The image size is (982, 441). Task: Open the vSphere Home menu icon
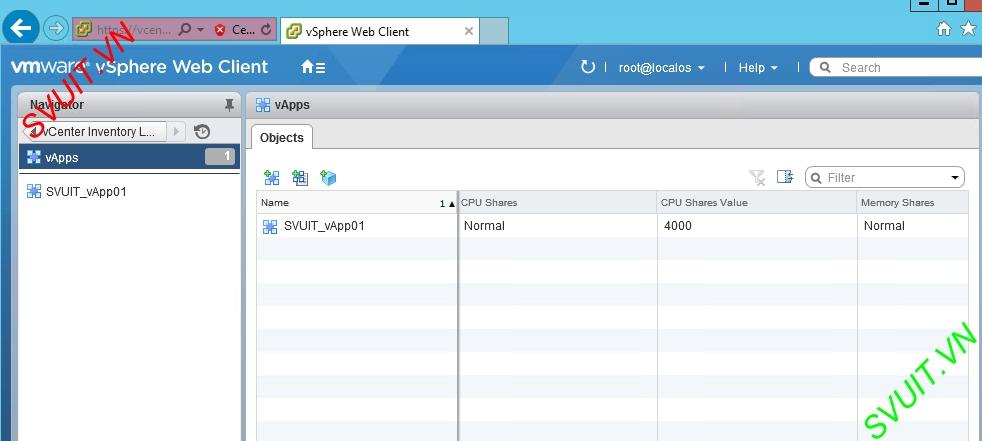click(x=313, y=67)
